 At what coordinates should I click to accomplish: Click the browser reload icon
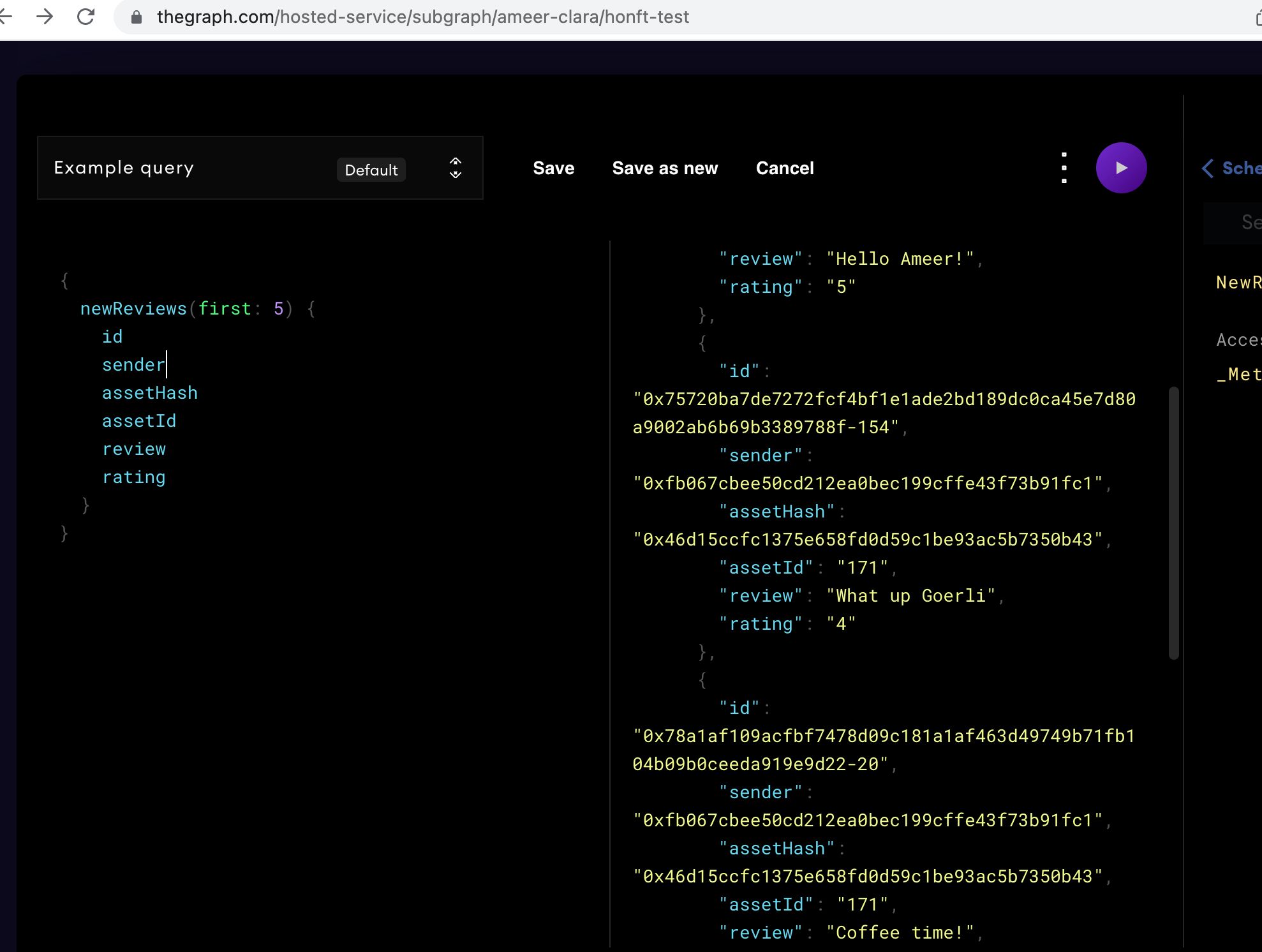coord(85,17)
